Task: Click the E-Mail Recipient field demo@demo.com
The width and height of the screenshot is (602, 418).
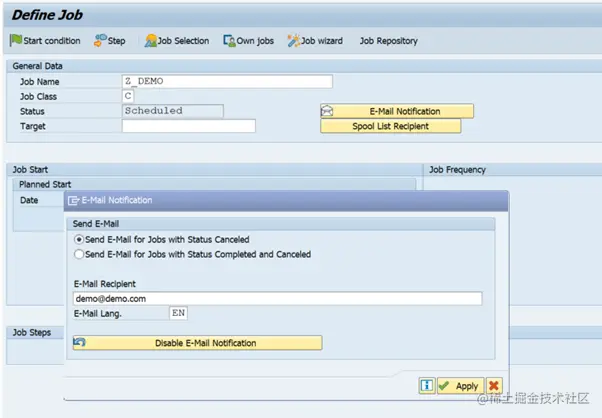Action: pyautogui.click(x=278, y=299)
